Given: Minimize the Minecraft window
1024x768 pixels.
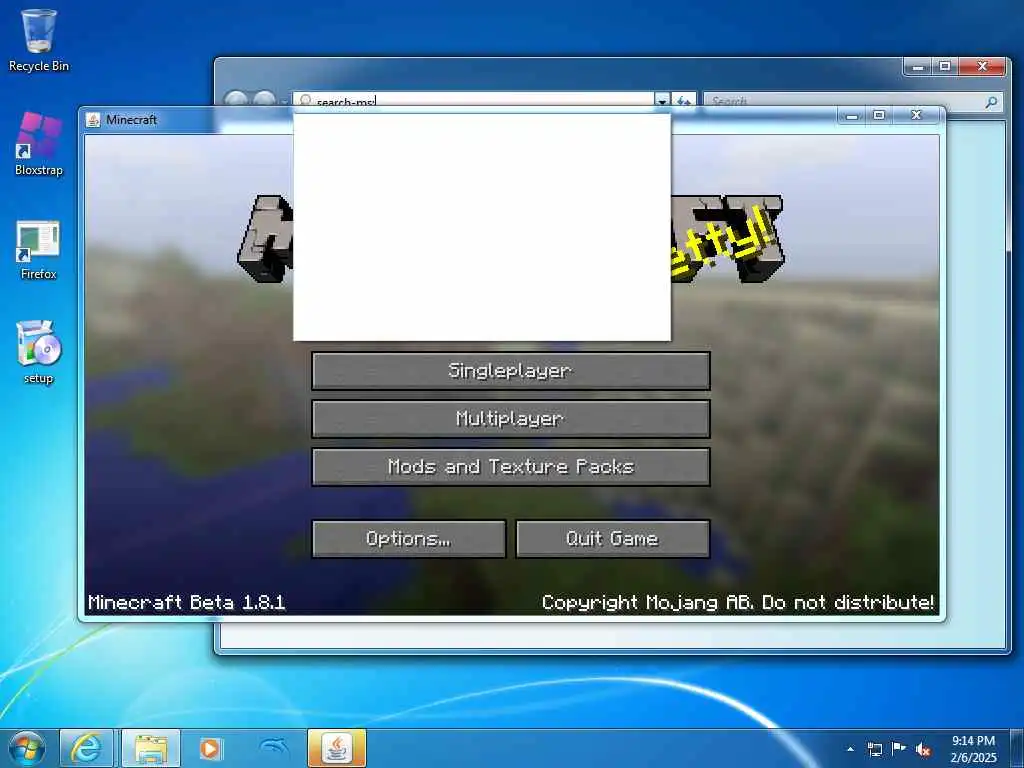Looking at the screenshot, I should (852, 116).
